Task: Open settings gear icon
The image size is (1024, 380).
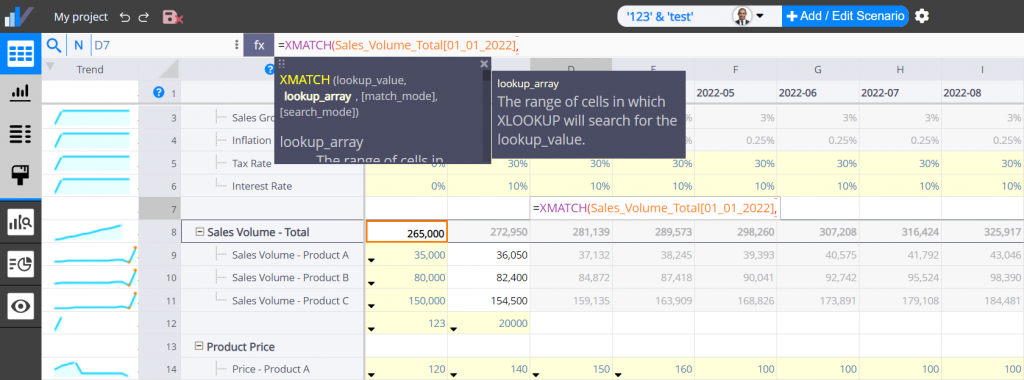Action: 921,16
